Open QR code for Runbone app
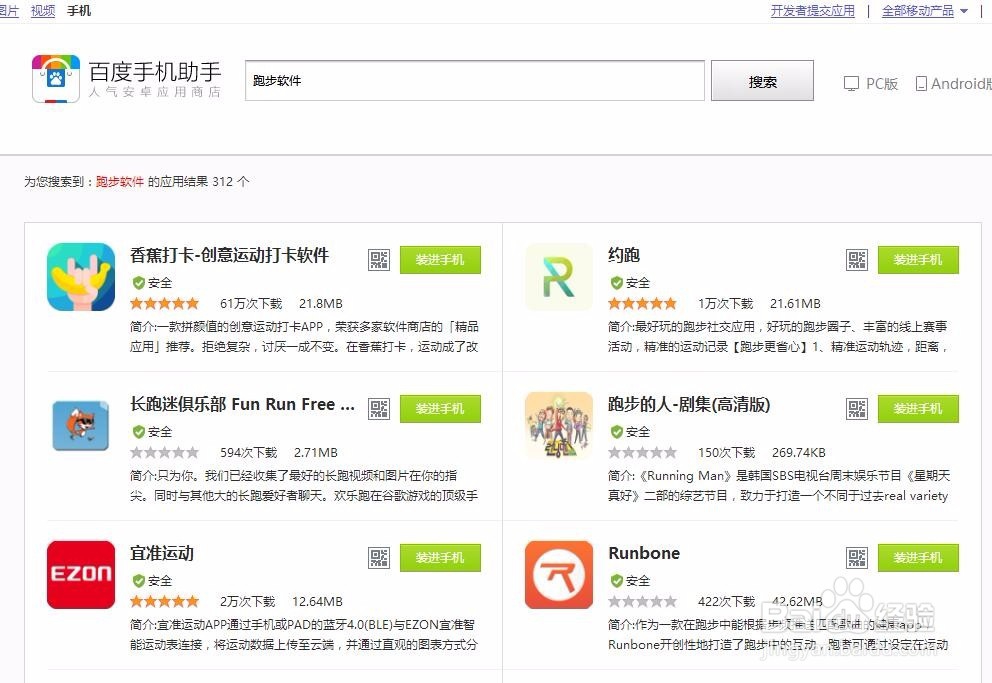Viewport: 992px width, 683px height. click(x=856, y=557)
